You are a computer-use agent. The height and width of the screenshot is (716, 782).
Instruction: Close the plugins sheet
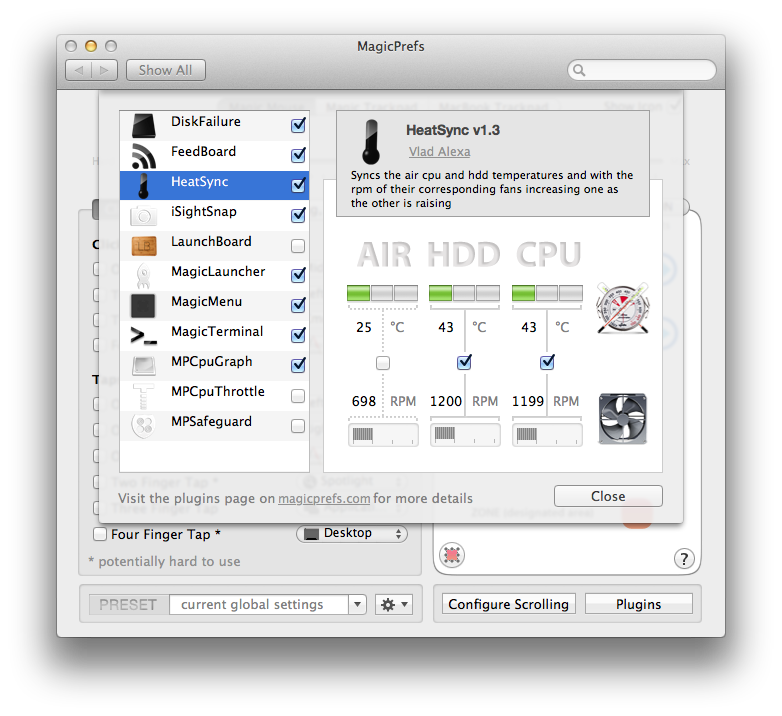tap(608, 496)
